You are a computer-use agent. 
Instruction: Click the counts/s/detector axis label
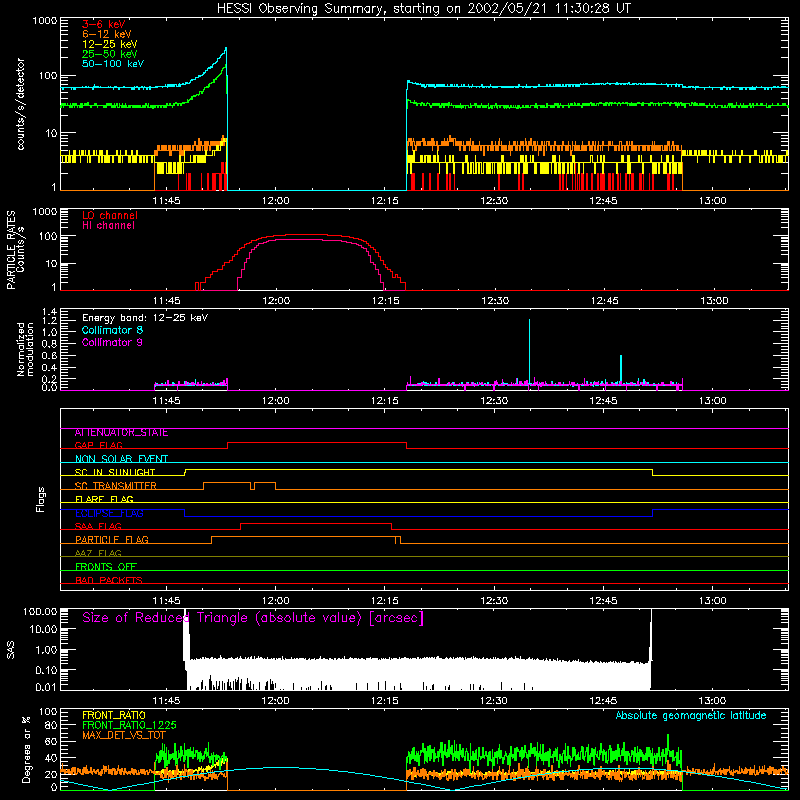[21, 104]
